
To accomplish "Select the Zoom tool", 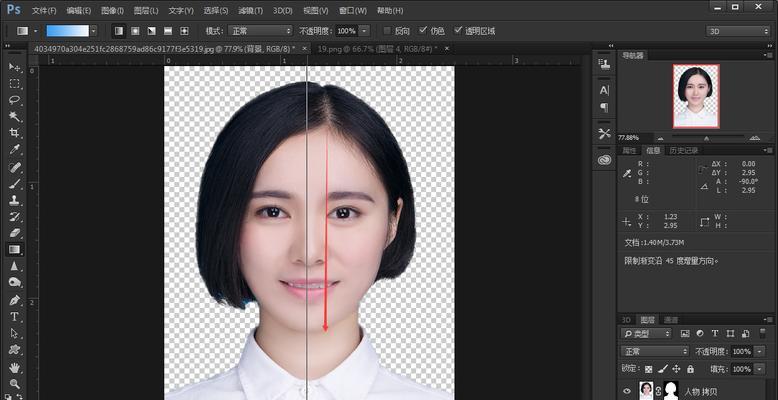I will tap(15, 384).
